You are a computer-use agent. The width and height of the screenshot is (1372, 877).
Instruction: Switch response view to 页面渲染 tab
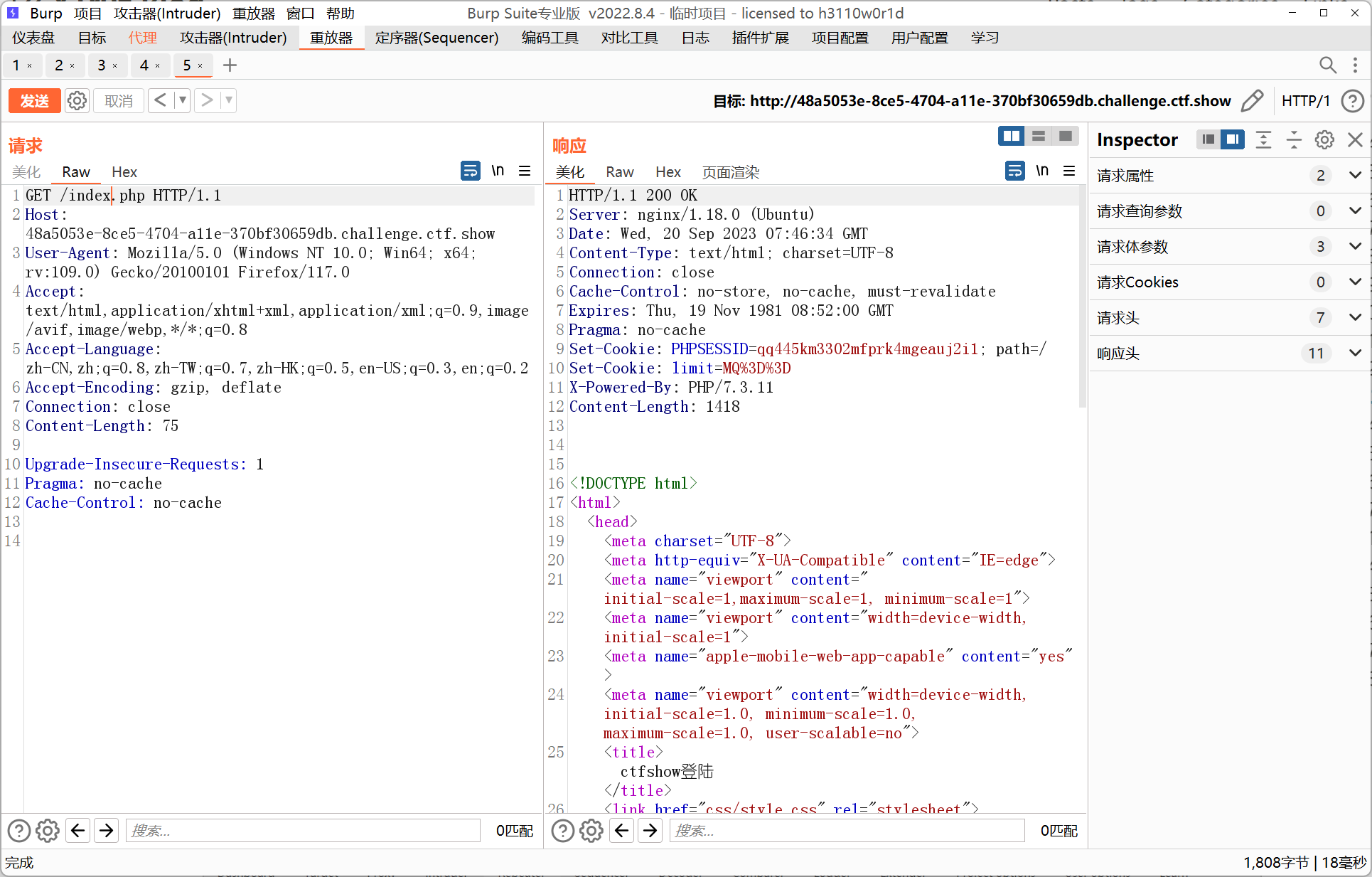[x=730, y=172]
